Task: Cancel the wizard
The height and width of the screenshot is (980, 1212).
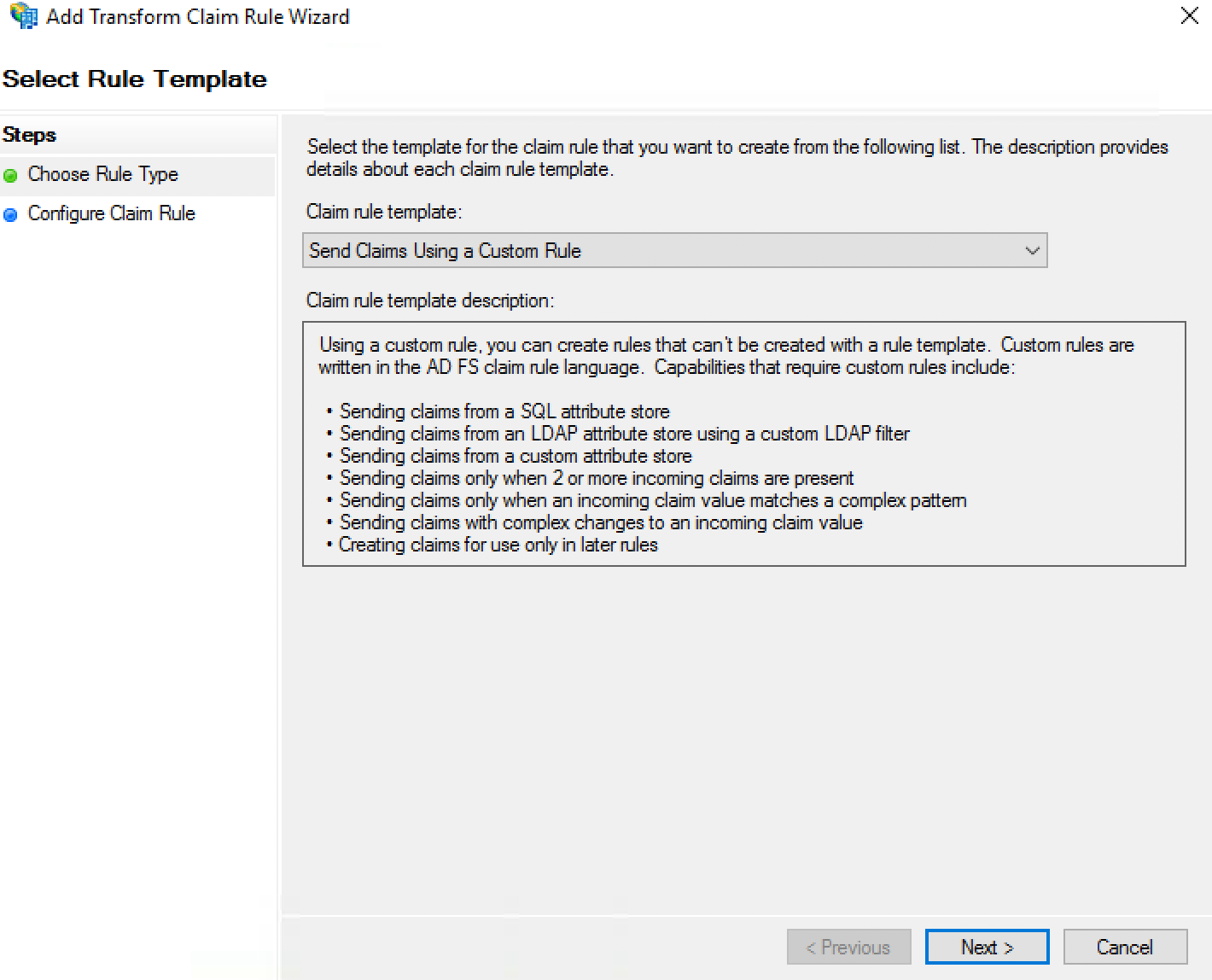Action: click(x=1124, y=947)
